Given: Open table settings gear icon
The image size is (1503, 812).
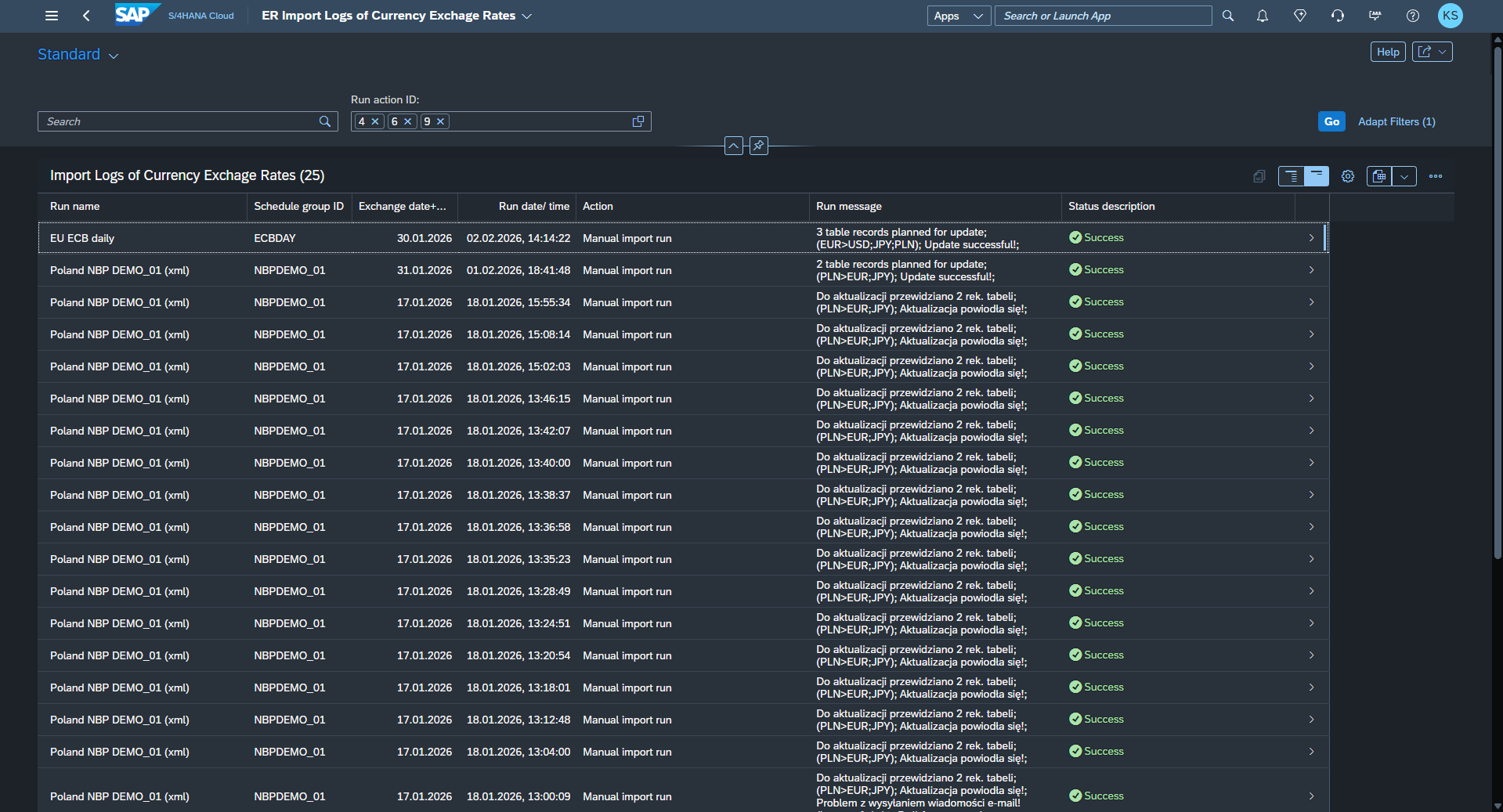Looking at the screenshot, I should (x=1347, y=176).
